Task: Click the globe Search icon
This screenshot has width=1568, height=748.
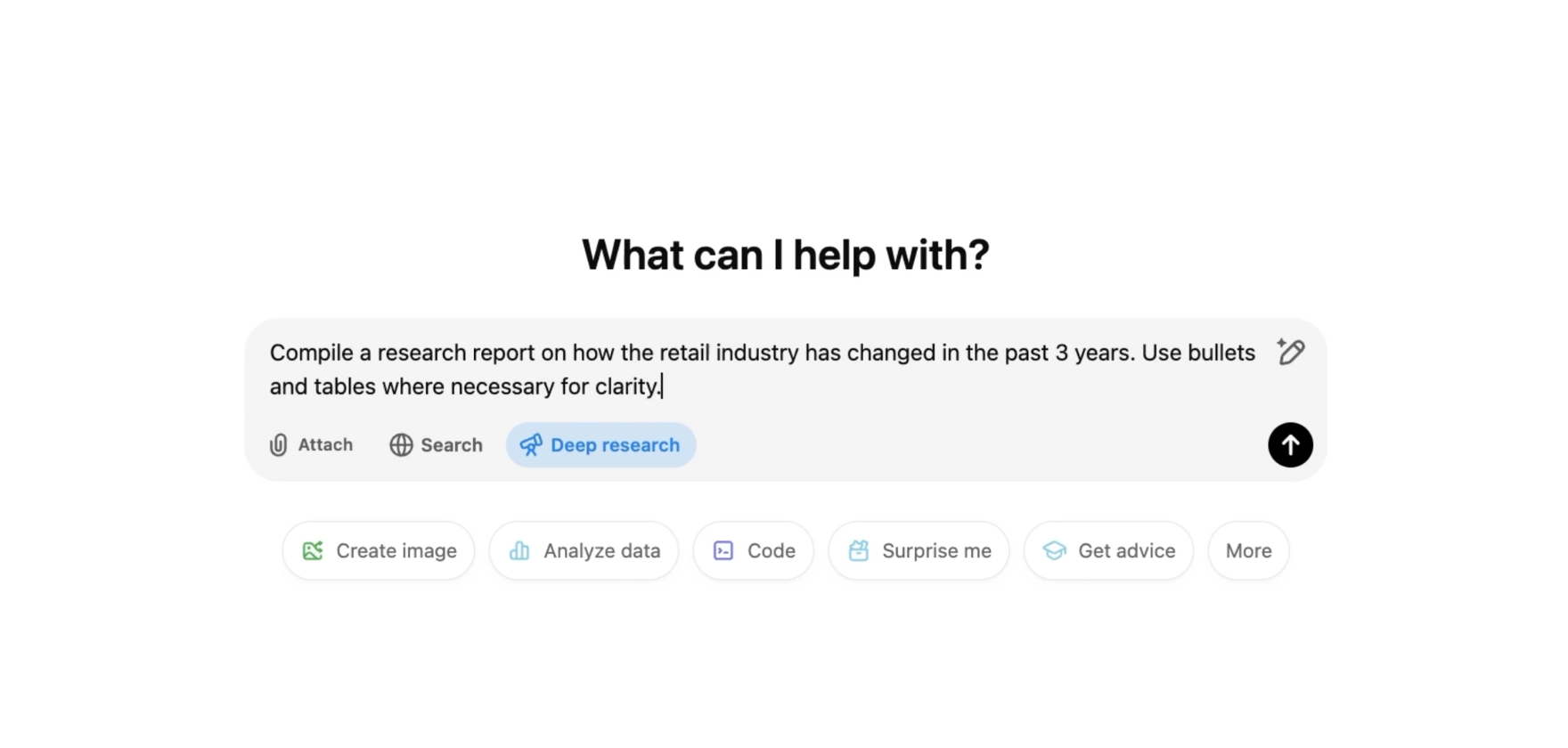Action: (401, 445)
